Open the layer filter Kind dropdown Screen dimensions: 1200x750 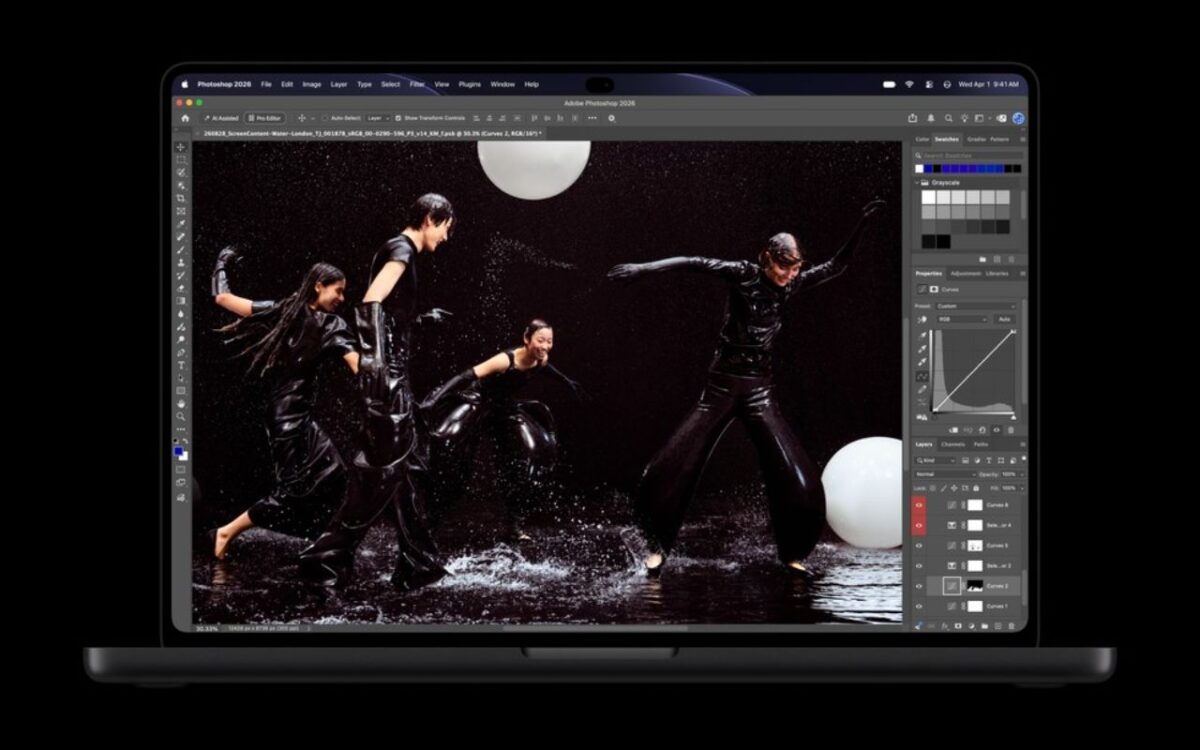936,460
